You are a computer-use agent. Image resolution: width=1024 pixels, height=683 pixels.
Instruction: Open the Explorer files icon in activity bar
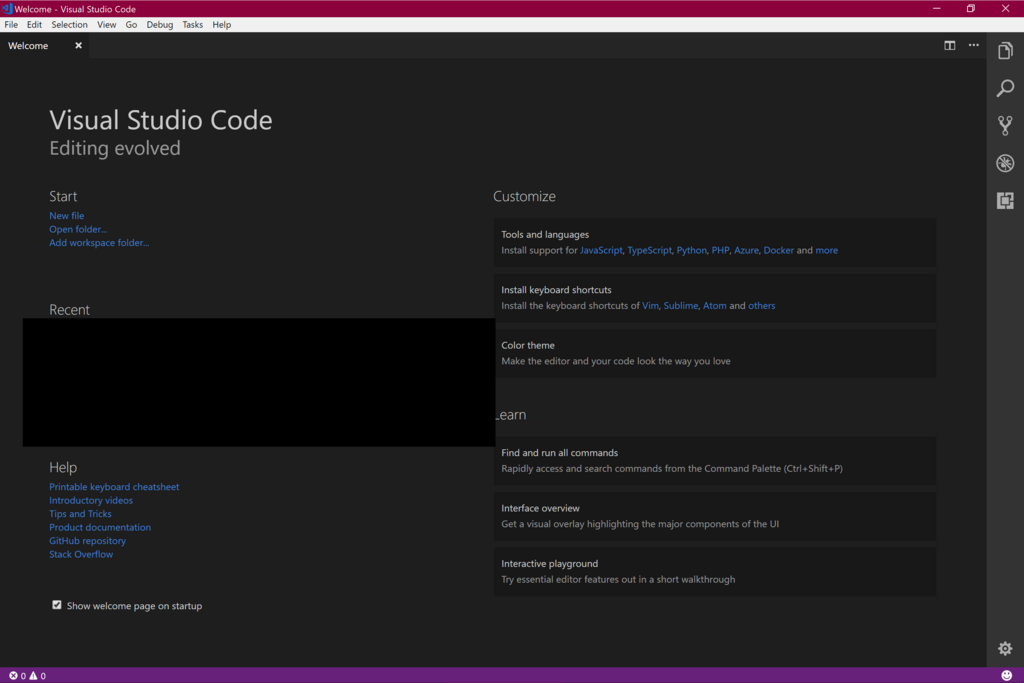coord(1005,50)
